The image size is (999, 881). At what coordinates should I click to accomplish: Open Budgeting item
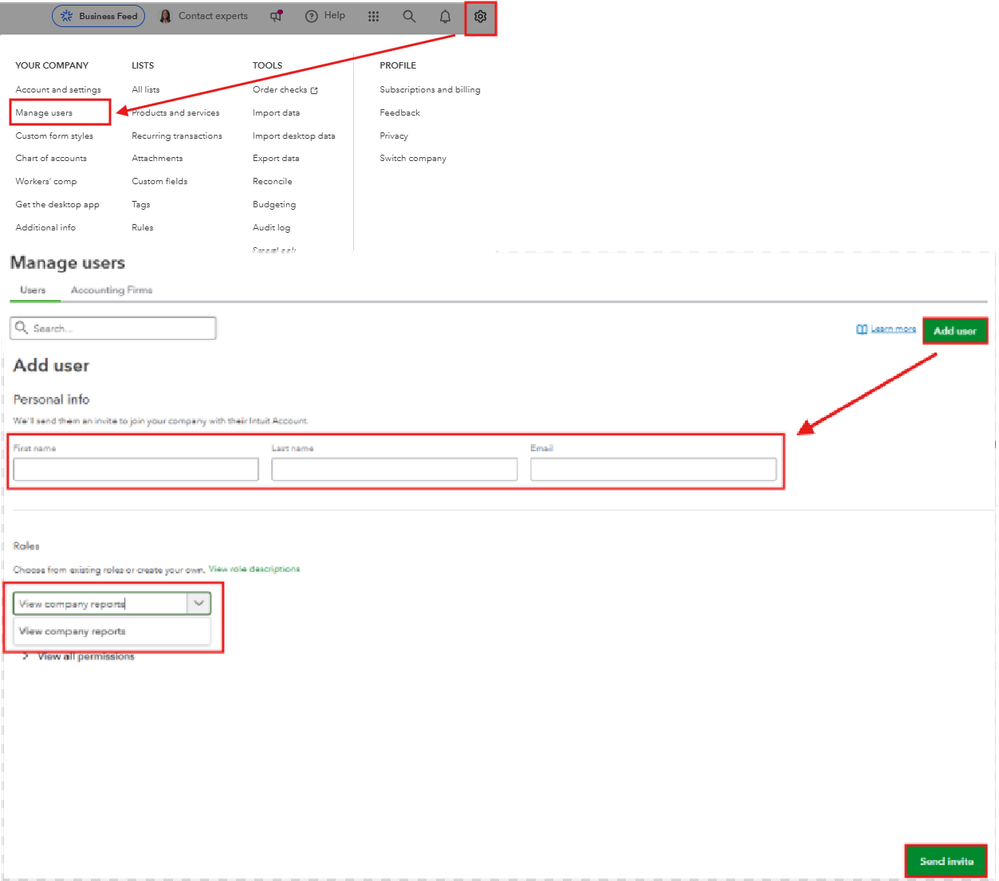pyautogui.click(x=274, y=204)
